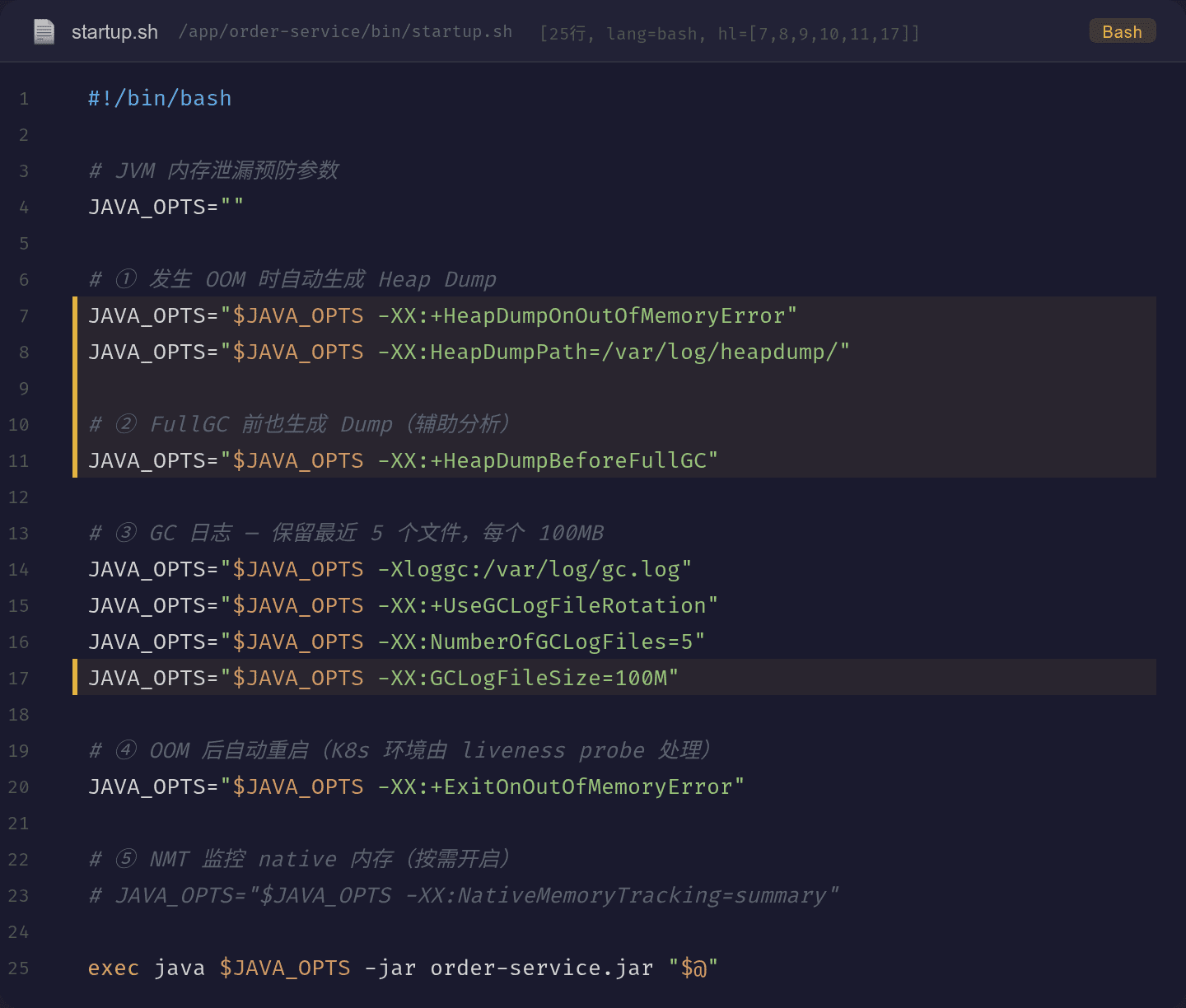Viewport: 1186px width, 1008px height.
Task: Click the comment 'NMT 监控 native 内存'
Action: (272, 859)
